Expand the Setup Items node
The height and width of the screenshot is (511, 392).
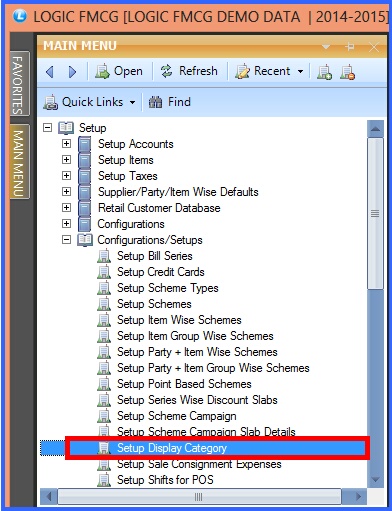67,159
